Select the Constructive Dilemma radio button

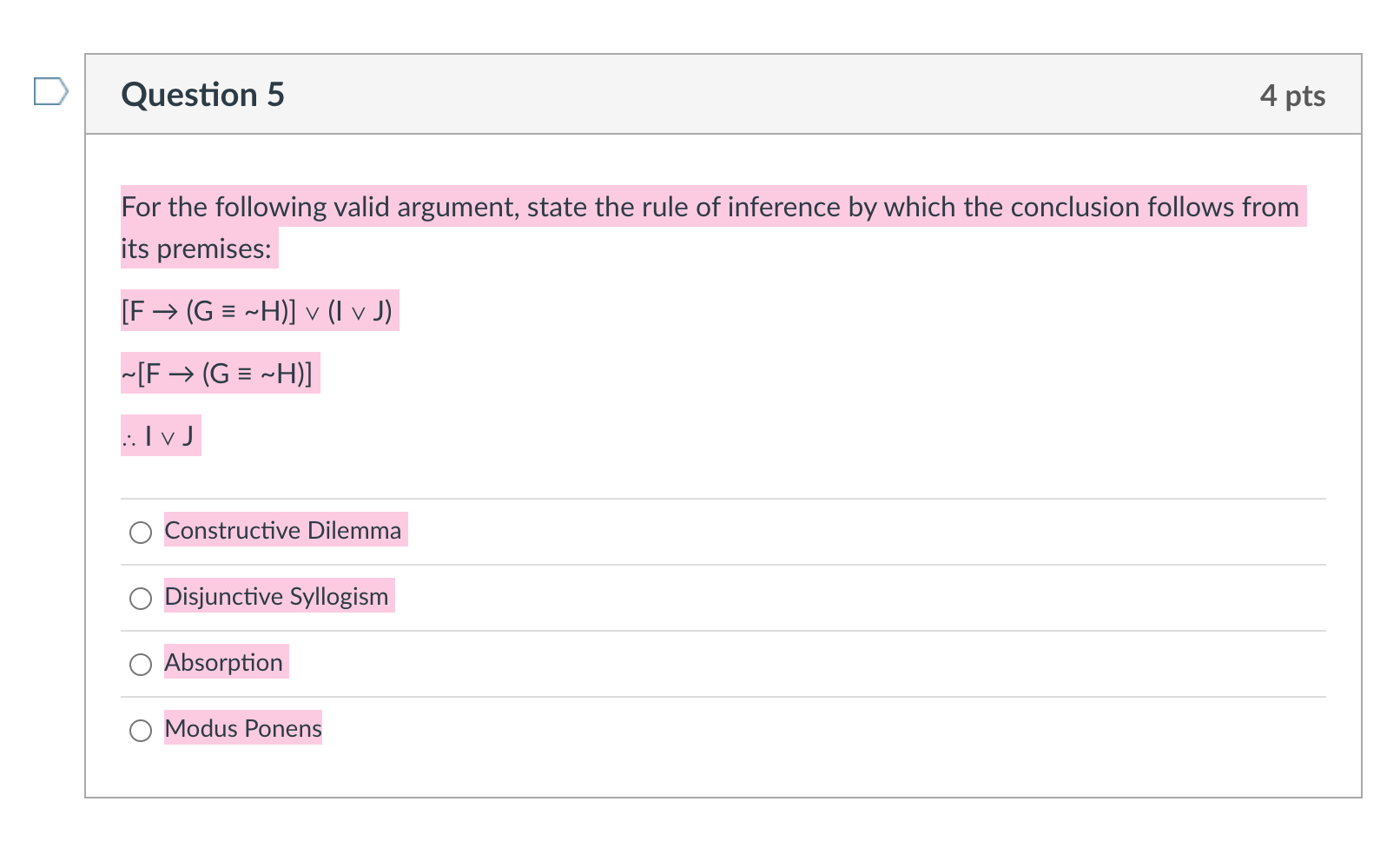tap(140, 533)
